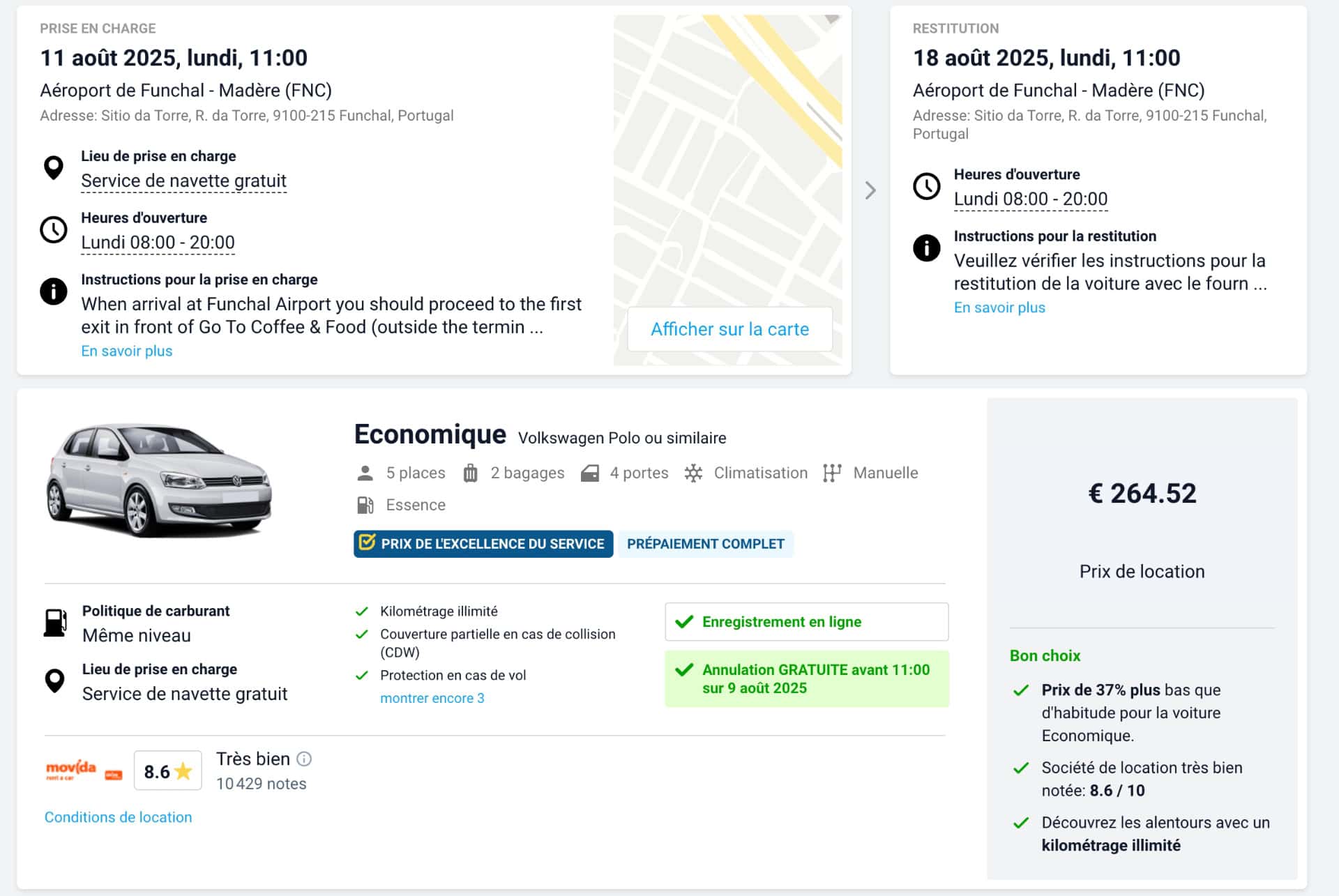Click the '€ 264.52' price
The image size is (1339, 896).
pos(1142,494)
